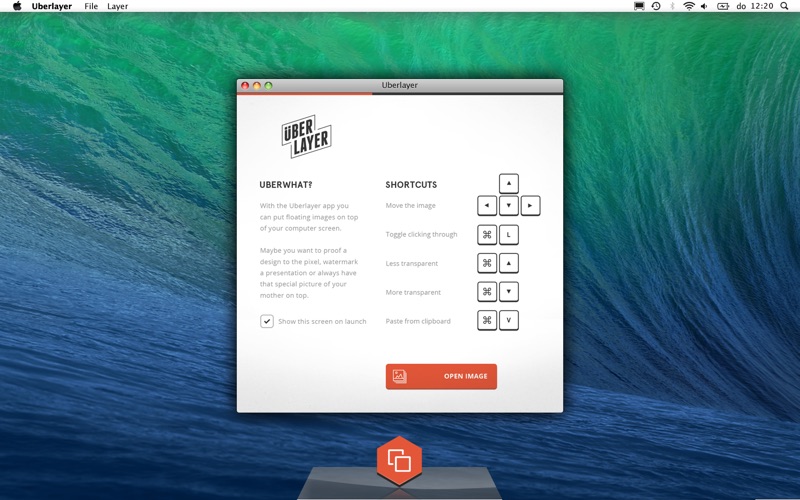The height and width of the screenshot is (500, 800).
Task: Click the OPEN IMAGE button
Action: (x=441, y=377)
